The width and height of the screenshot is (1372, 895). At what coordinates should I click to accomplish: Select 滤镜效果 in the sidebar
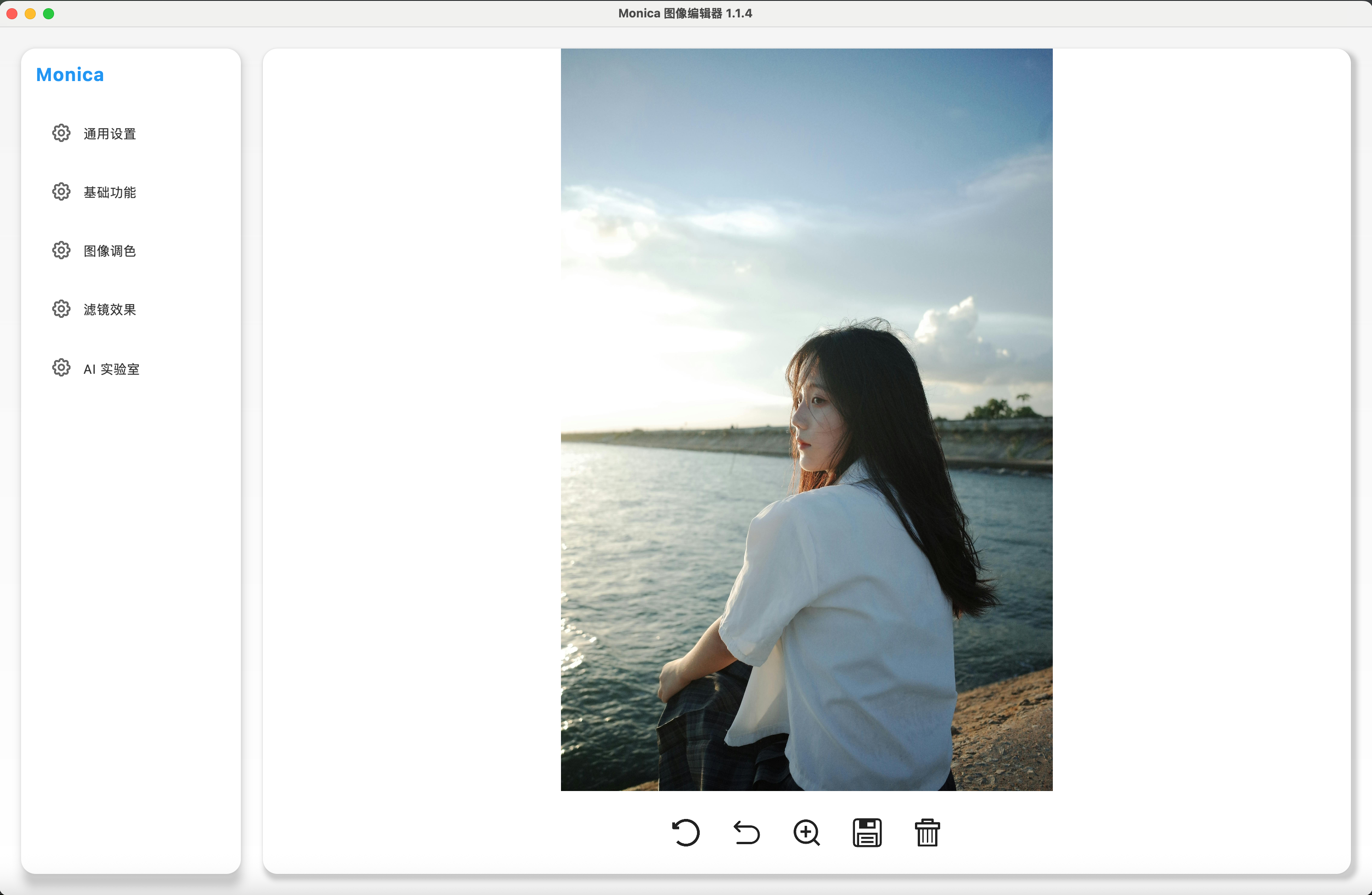point(109,310)
